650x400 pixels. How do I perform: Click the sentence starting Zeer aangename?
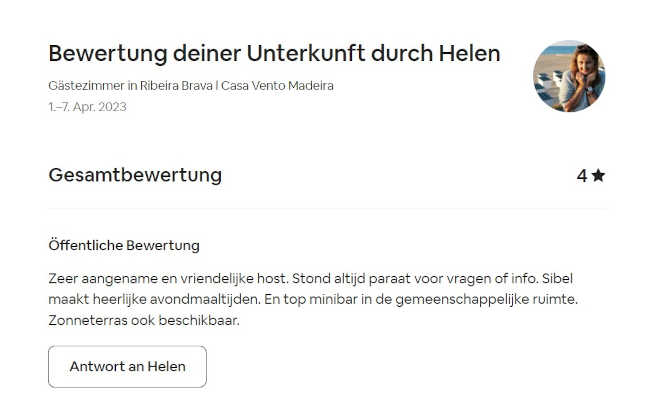(167, 278)
